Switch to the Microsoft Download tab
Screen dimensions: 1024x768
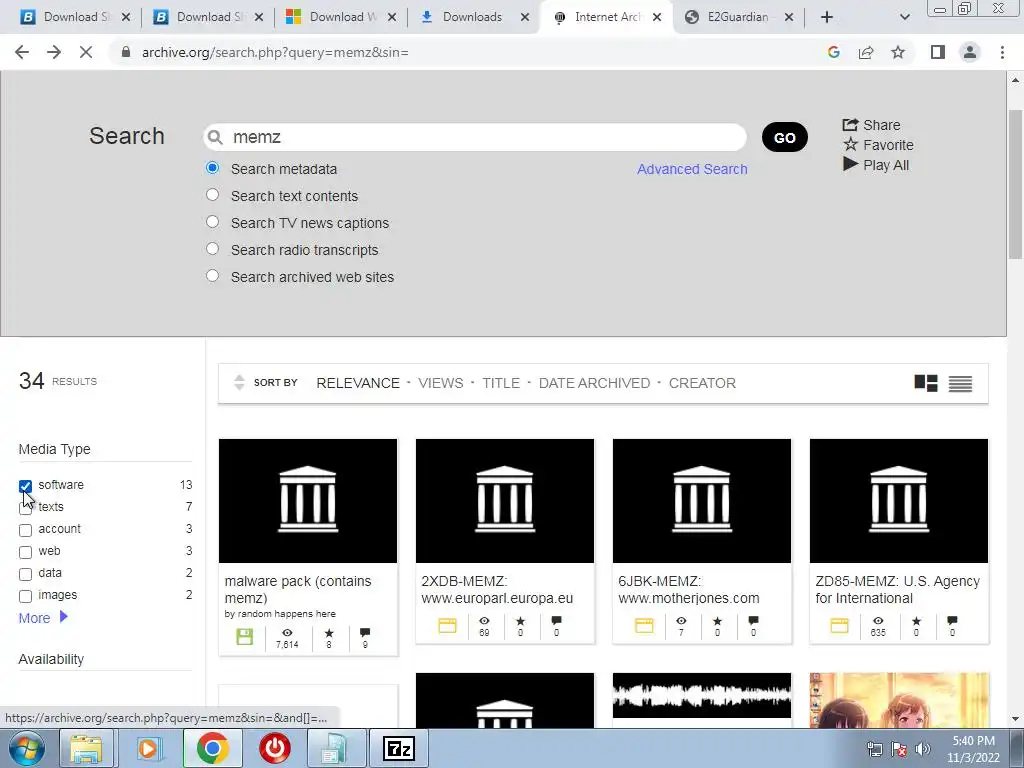[x=340, y=17]
